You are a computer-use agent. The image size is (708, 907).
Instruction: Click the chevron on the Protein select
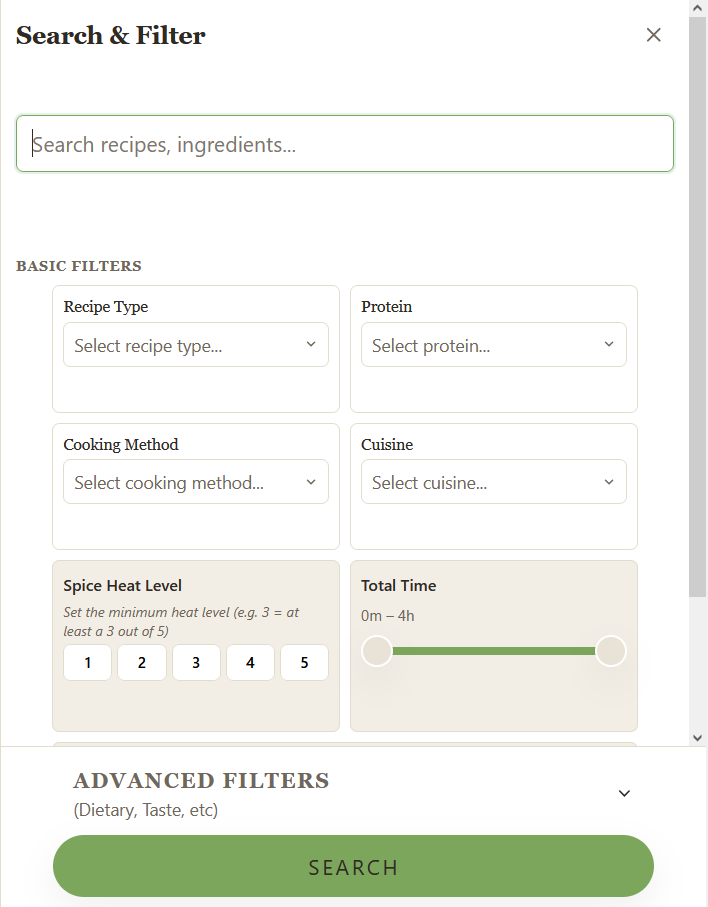608,344
